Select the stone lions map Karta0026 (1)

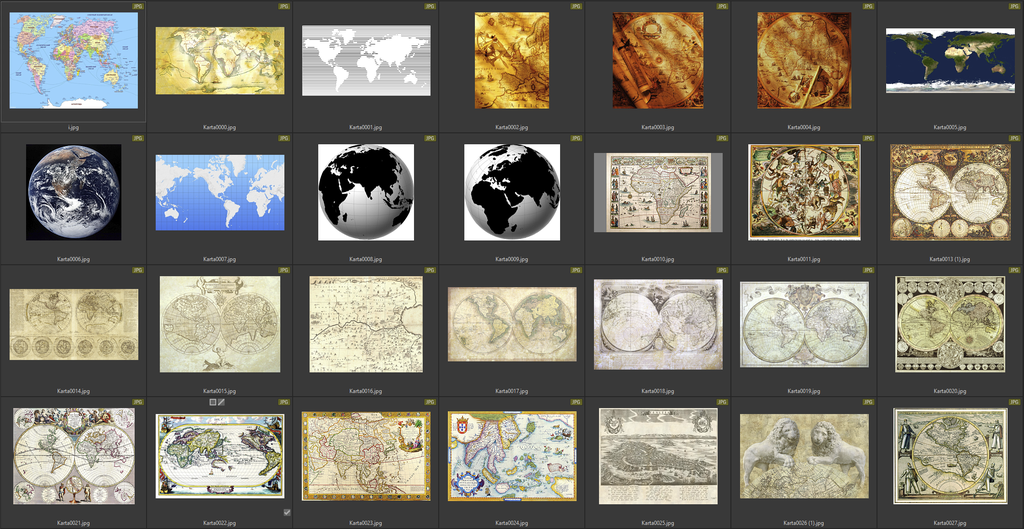(804, 455)
